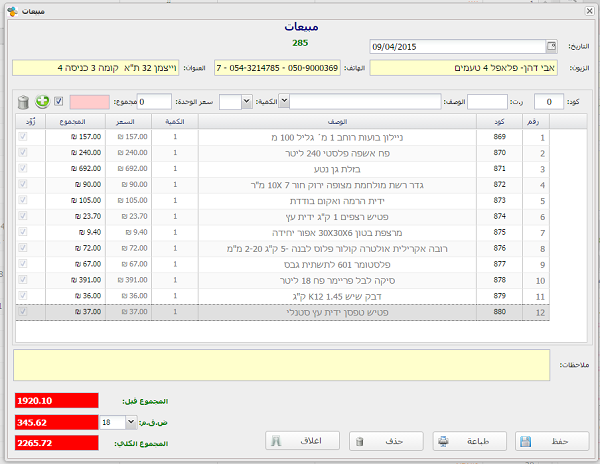This screenshot has height=464, width=600.
Task: Click the red grand total 2265.72
Action: click(x=57, y=443)
